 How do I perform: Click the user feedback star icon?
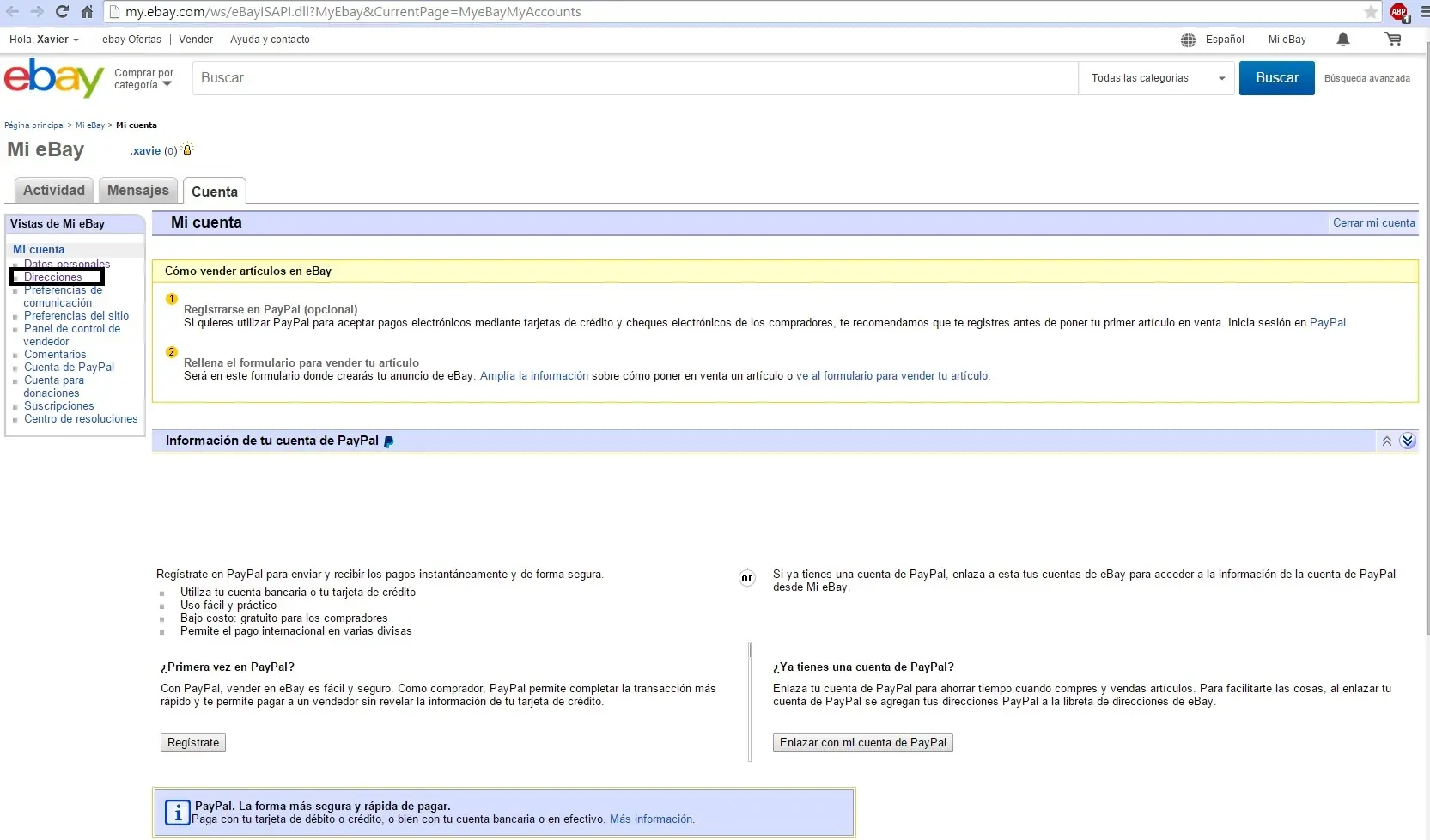click(x=187, y=149)
